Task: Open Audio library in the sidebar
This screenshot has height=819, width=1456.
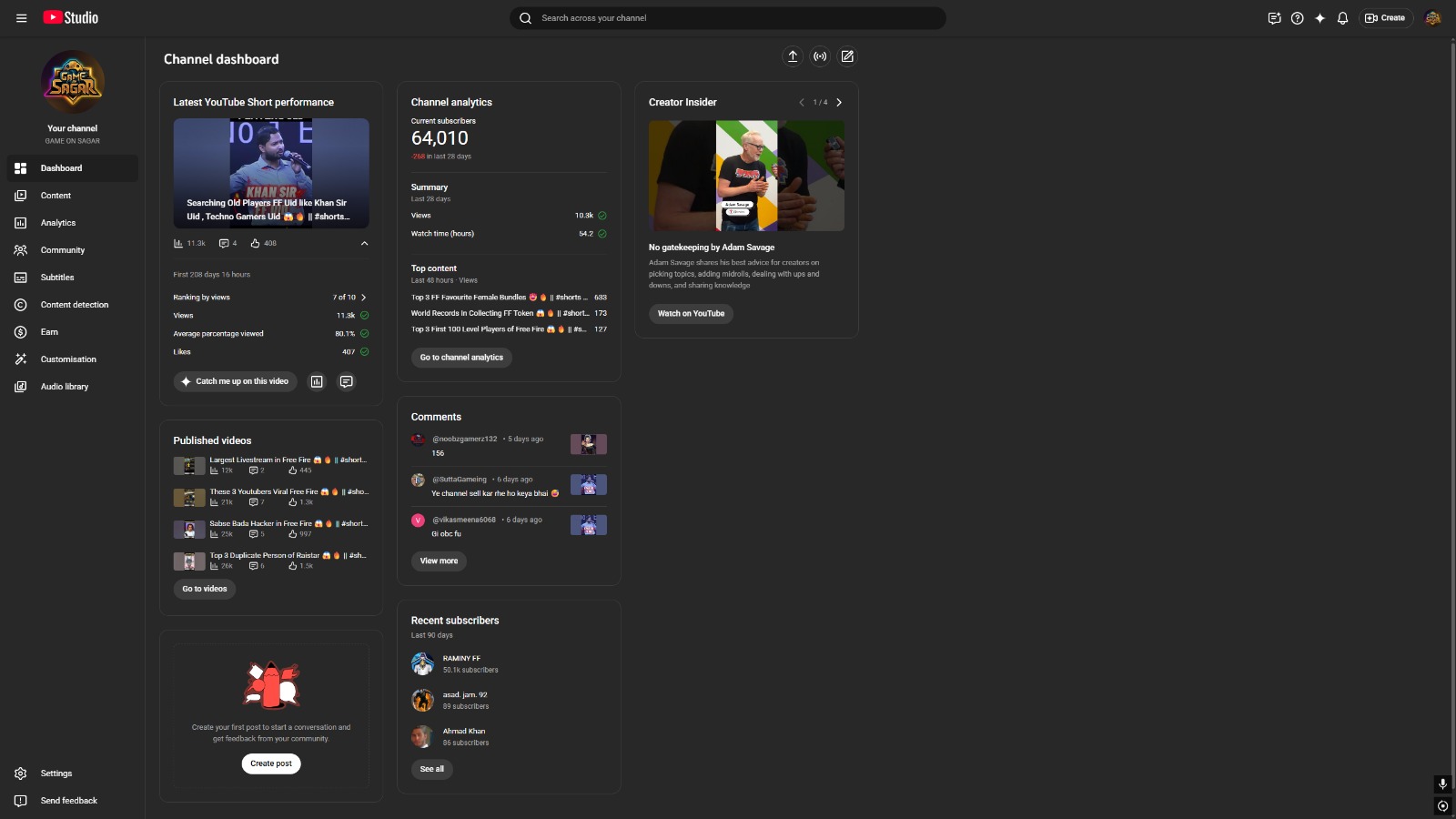Action: pyautogui.click(x=73, y=387)
